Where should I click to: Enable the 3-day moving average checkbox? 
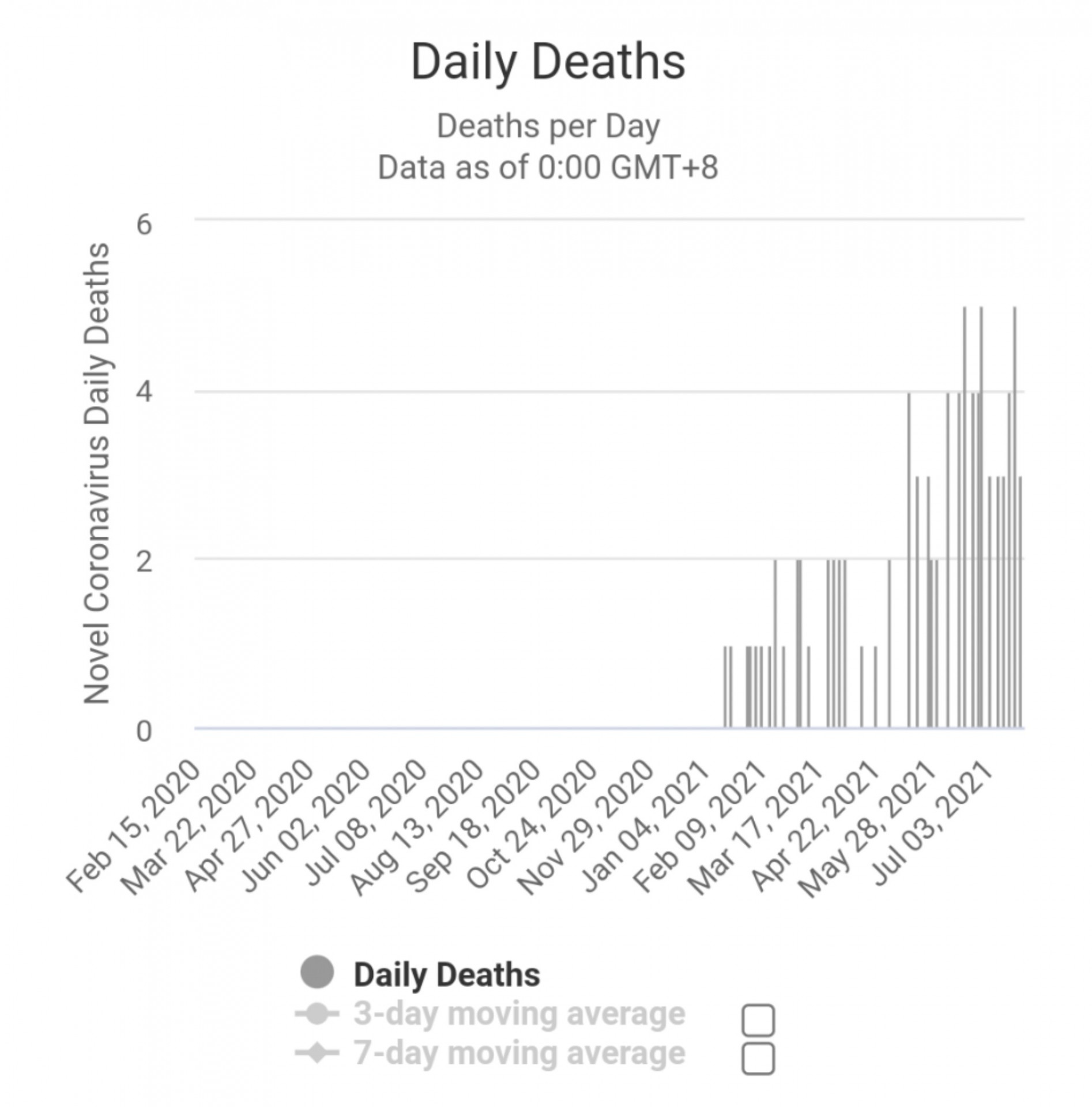tap(758, 1020)
